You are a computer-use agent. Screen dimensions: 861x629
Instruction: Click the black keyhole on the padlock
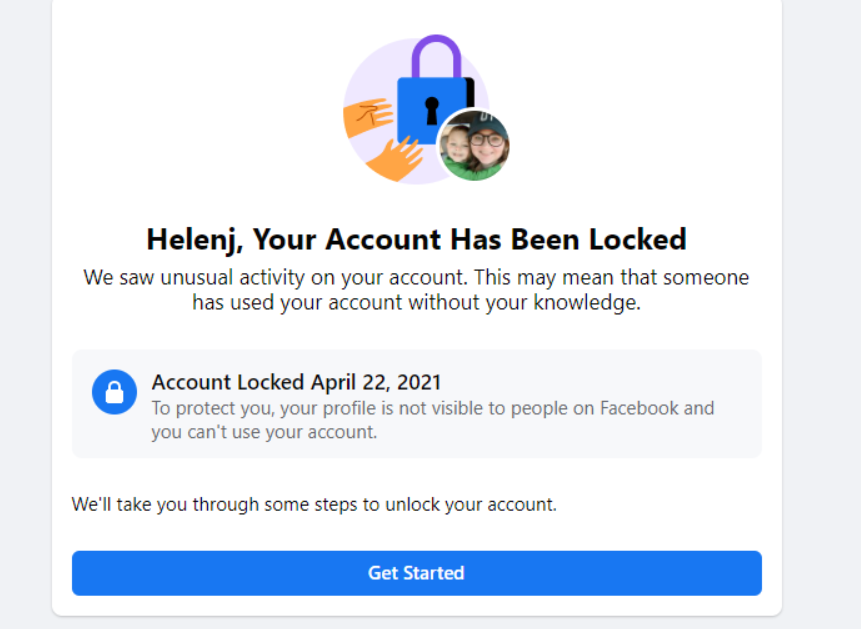[431, 109]
